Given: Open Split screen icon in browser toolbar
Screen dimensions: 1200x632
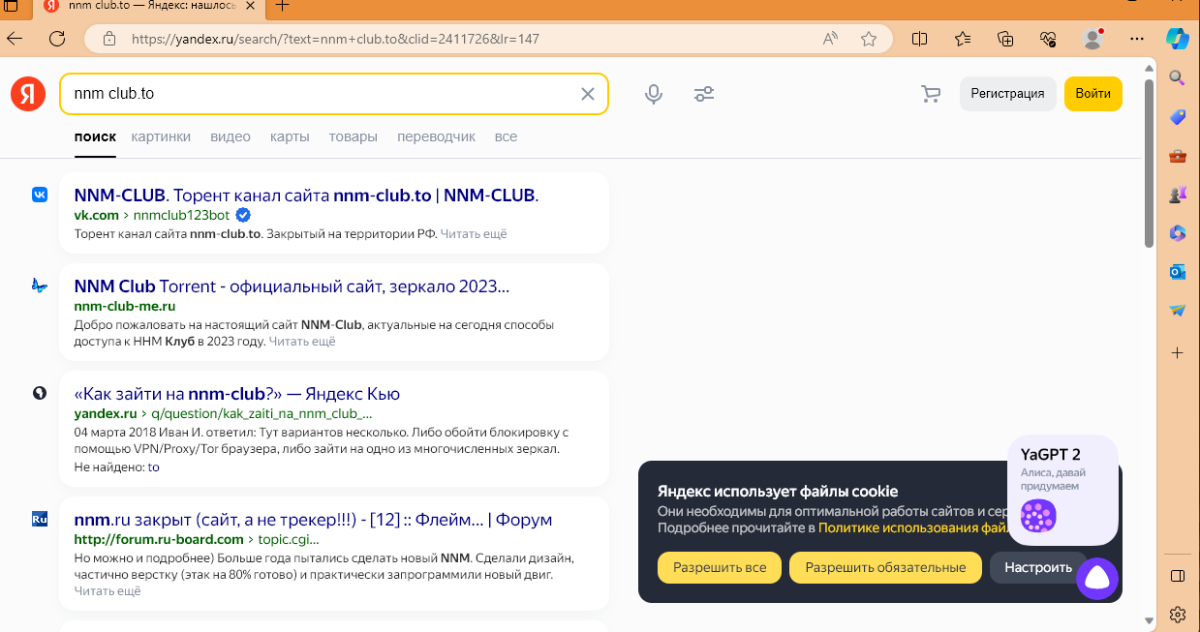Looking at the screenshot, I should (x=920, y=39).
